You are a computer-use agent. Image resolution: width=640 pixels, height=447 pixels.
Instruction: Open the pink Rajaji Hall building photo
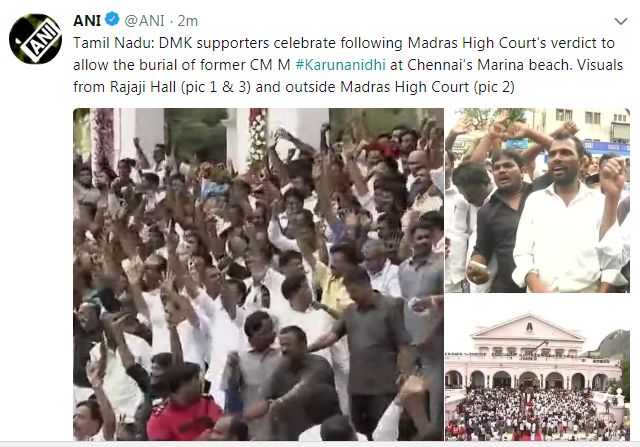(x=538, y=369)
